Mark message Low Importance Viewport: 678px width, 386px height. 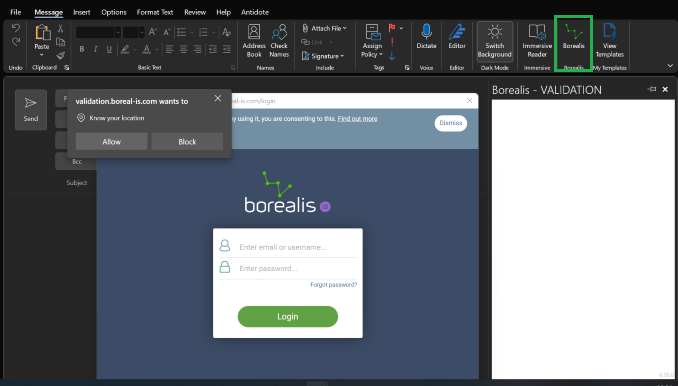pyautogui.click(x=392, y=55)
